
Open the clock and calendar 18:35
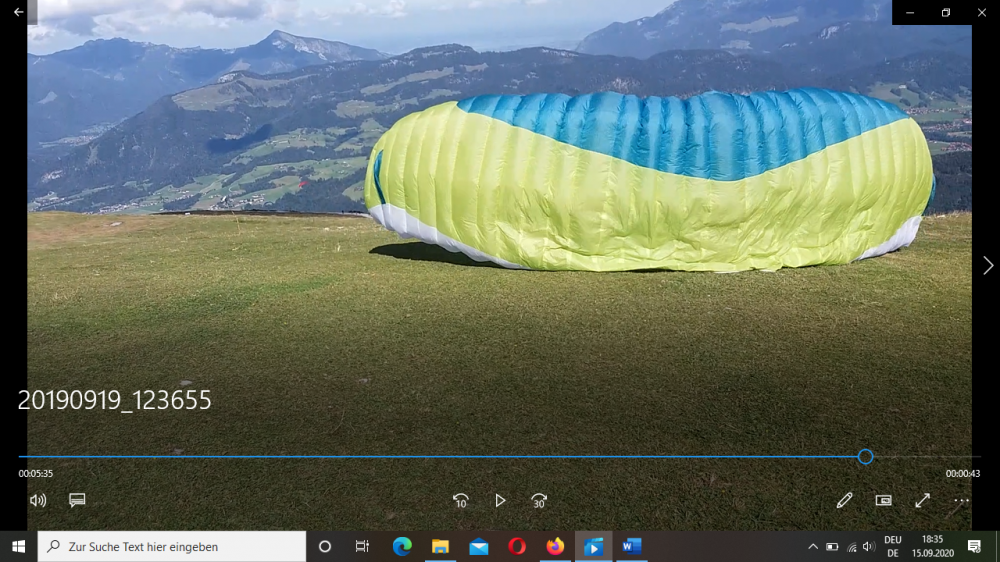932,547
